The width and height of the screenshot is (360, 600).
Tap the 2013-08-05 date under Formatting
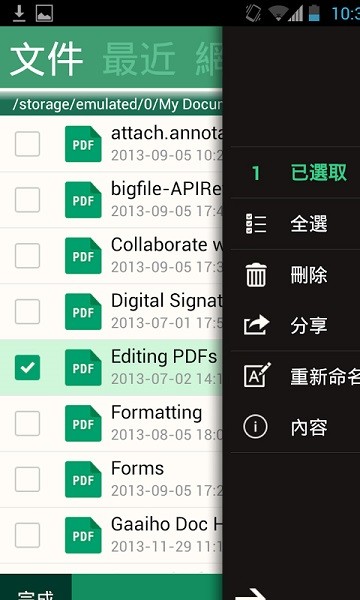point(167,435)
